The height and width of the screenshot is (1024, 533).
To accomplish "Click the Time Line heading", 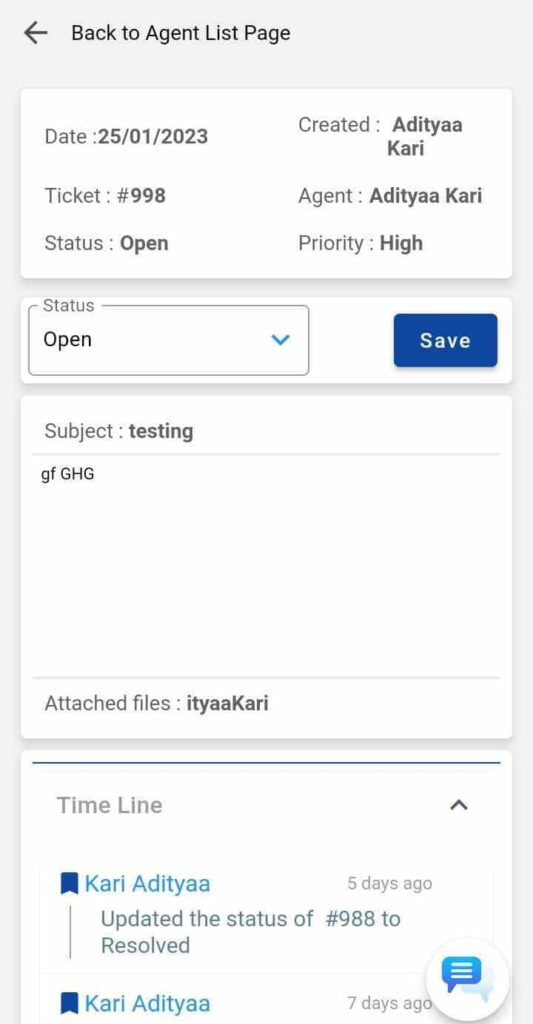I will click(110, 805).
